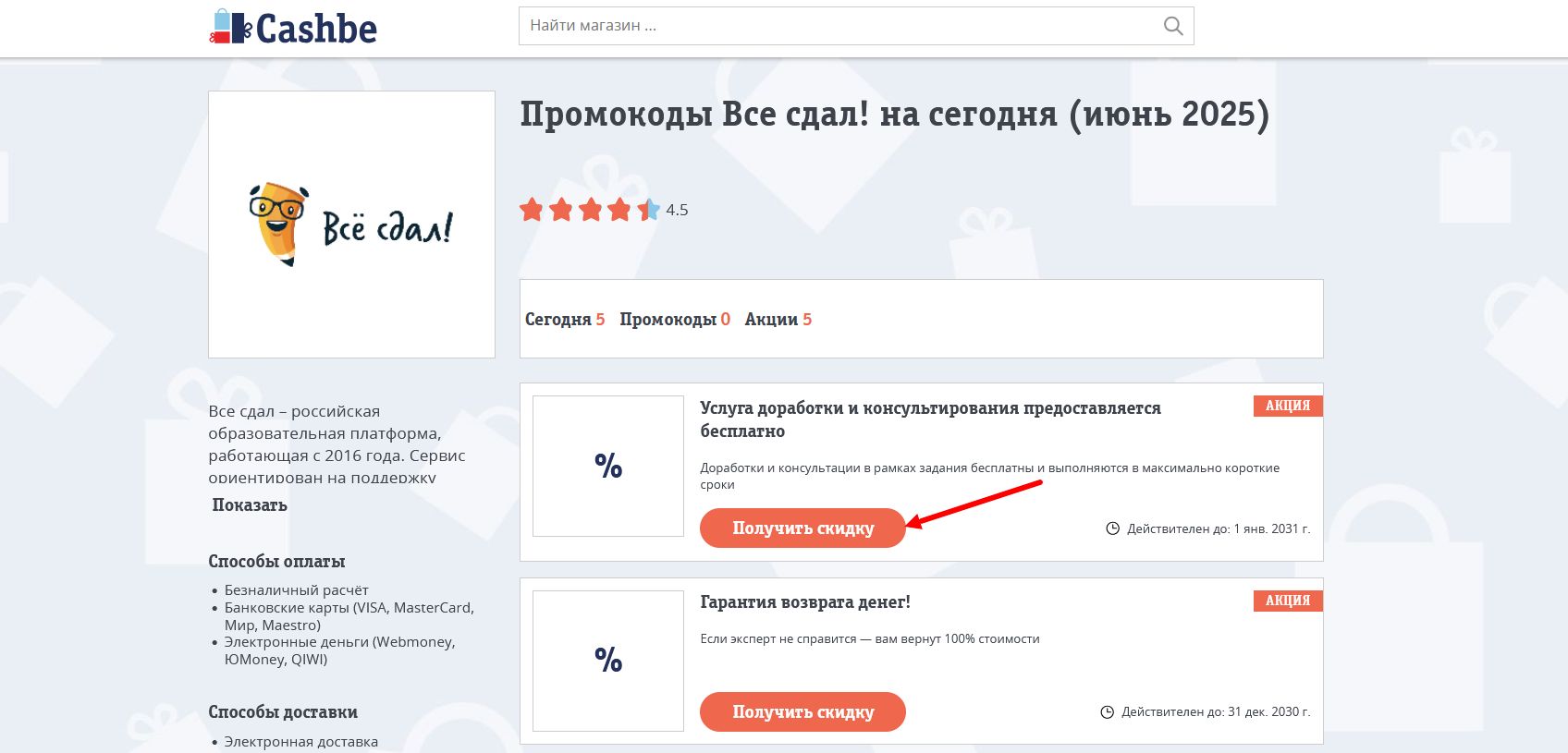Click 'АКЦИЯ' badge on money-back offer
This screenshot has height=753, width=1568.
click(x=1288, y=601)
